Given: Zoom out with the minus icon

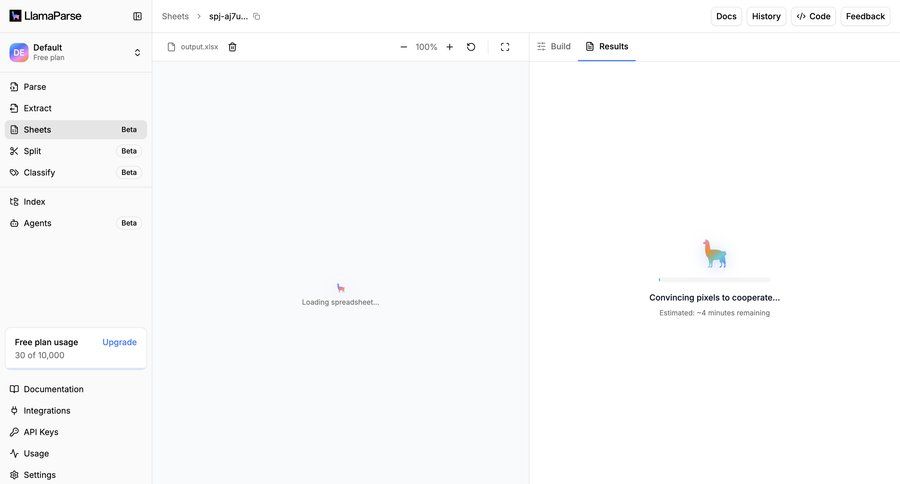Looking at the screenshot, I should pos(404,47).
